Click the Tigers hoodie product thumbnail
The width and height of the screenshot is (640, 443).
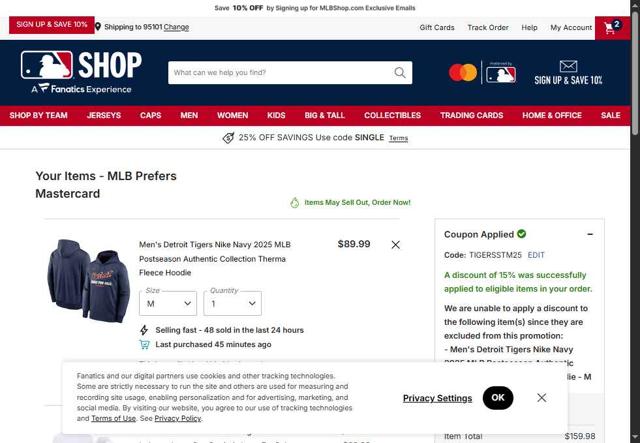pyautogui.click(x=89, y=281)
